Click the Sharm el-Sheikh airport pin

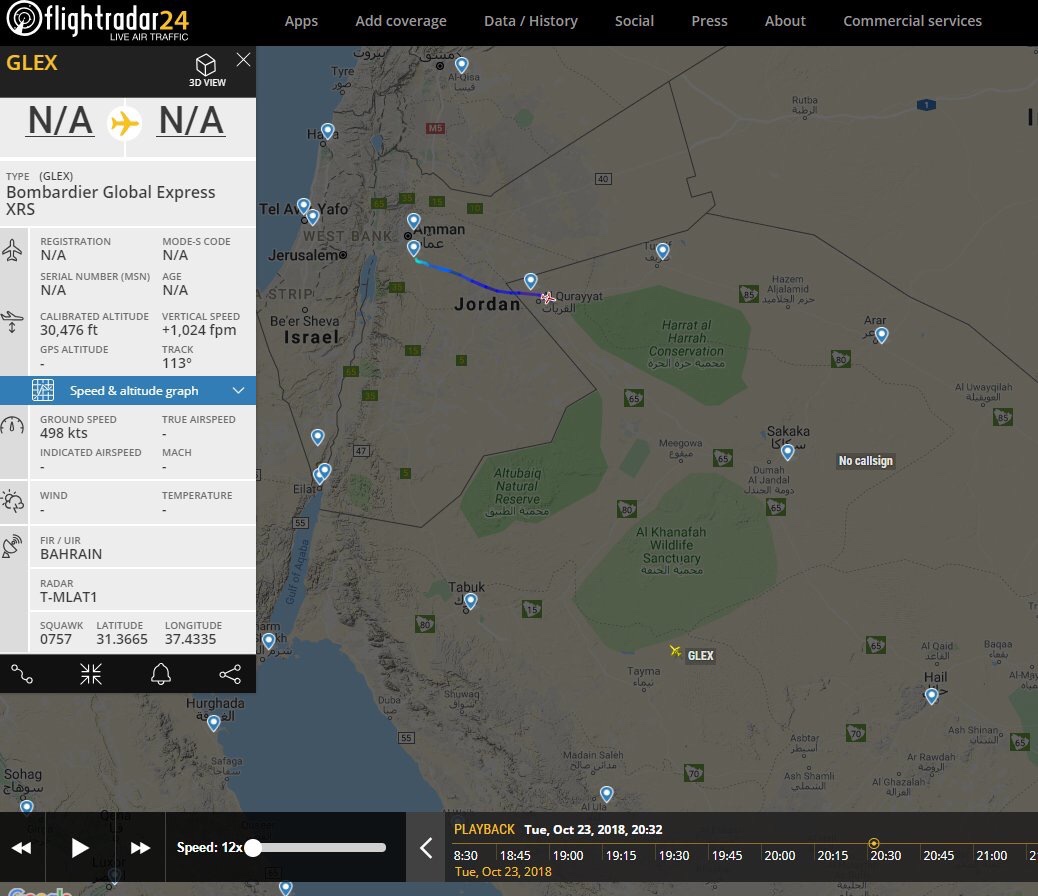(x=269, y=640)
